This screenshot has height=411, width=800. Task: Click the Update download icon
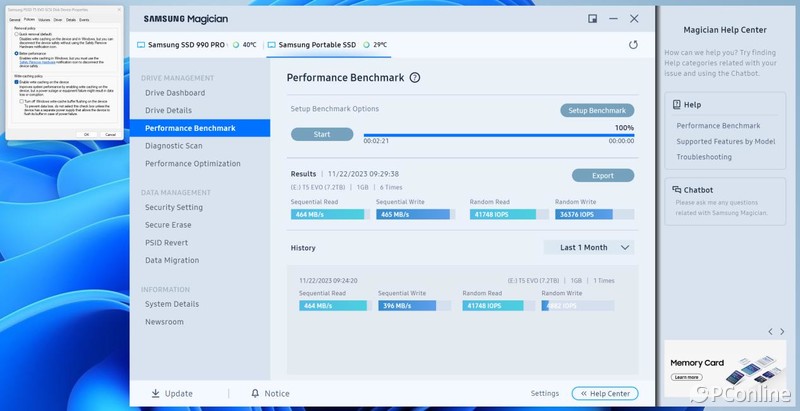(x=155, y=394)
